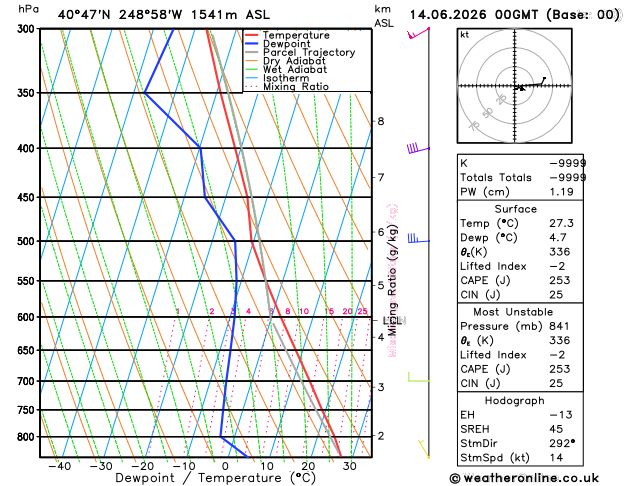Viewport: 629px width, 486px height.
Task: Click the SREH value 45
Action: tap(556, 429)
